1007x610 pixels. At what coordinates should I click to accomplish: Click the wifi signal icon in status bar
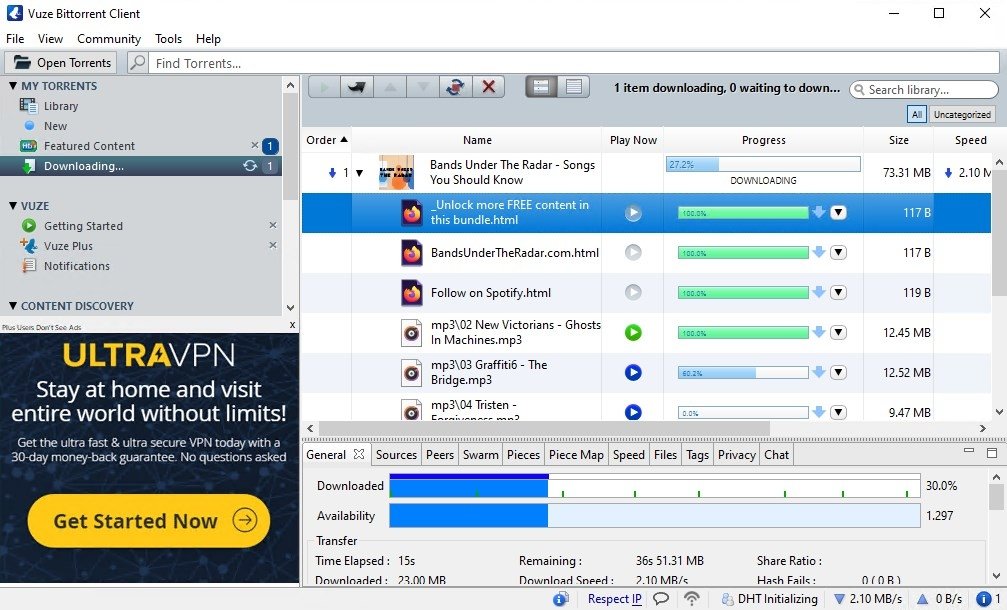(x=691, y=599)
